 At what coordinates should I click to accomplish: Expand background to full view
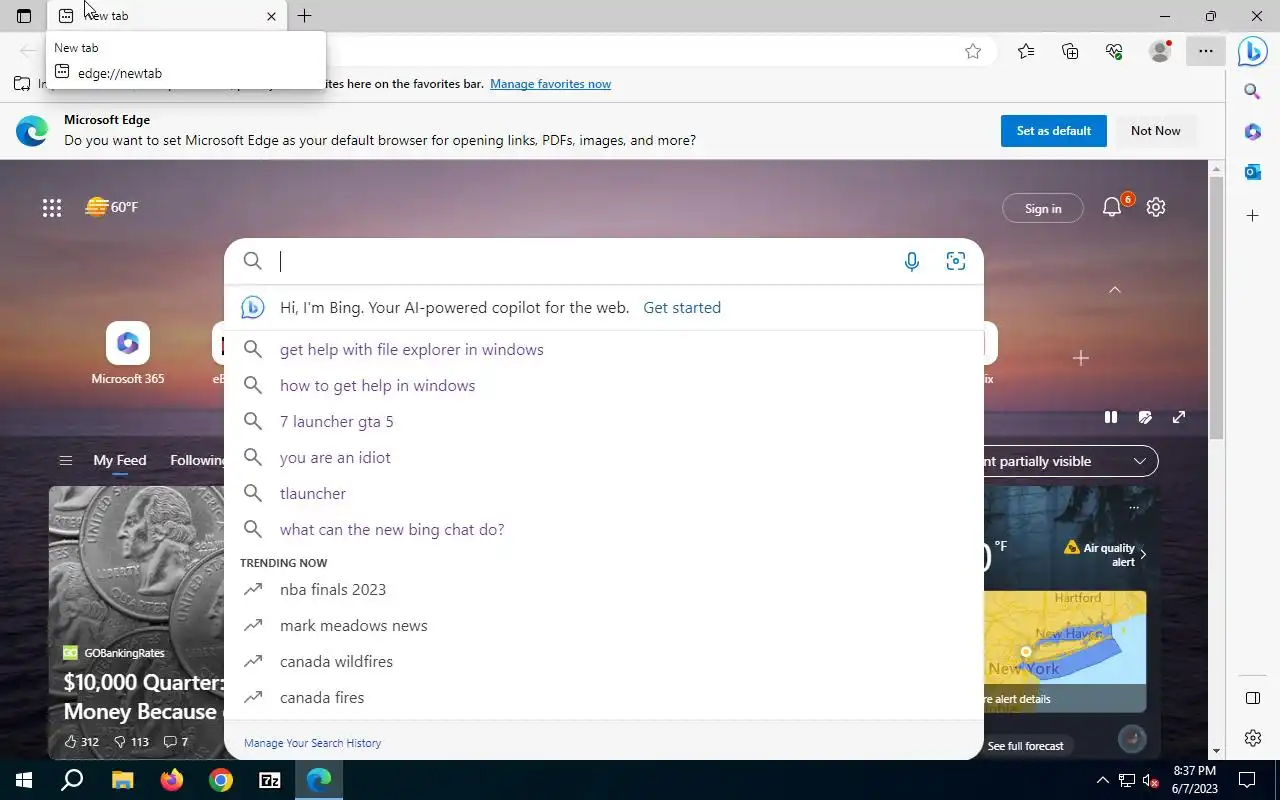1179,417
